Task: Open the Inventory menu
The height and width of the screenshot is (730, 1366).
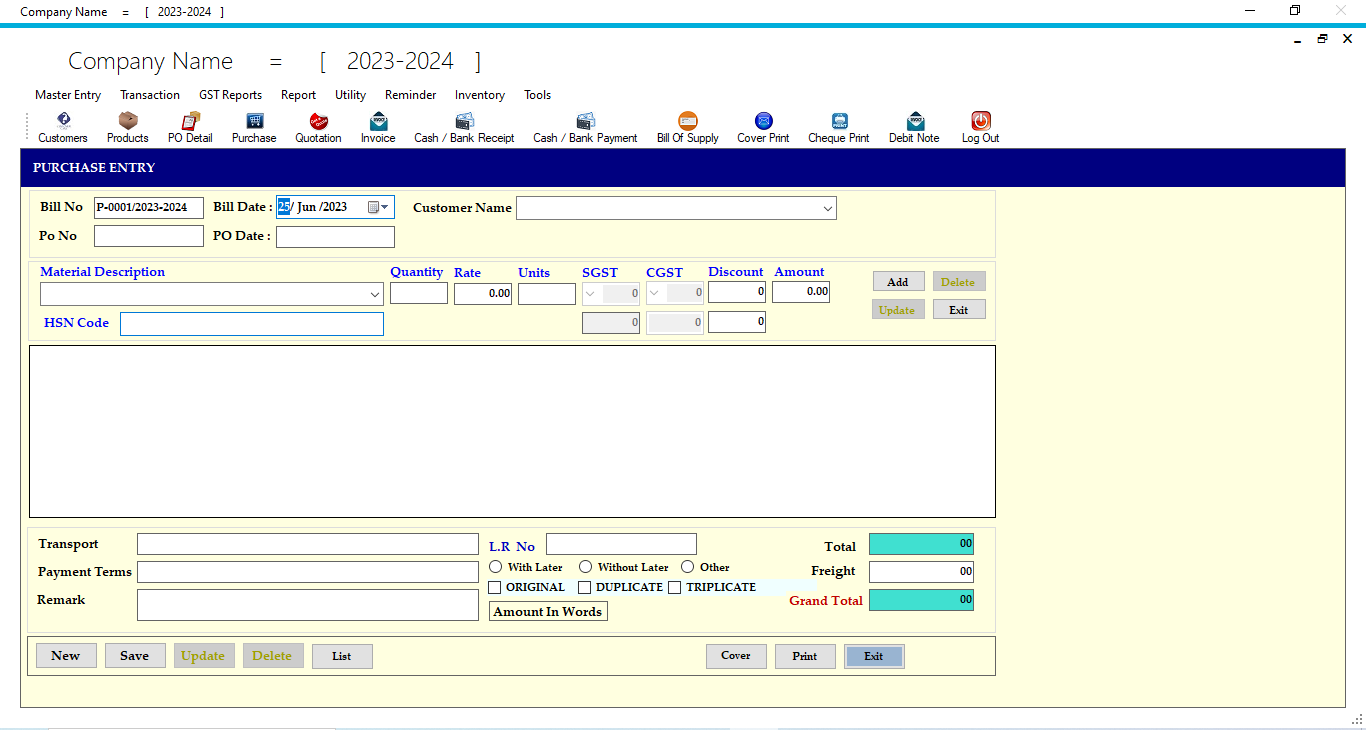Action: pos(479,94)
